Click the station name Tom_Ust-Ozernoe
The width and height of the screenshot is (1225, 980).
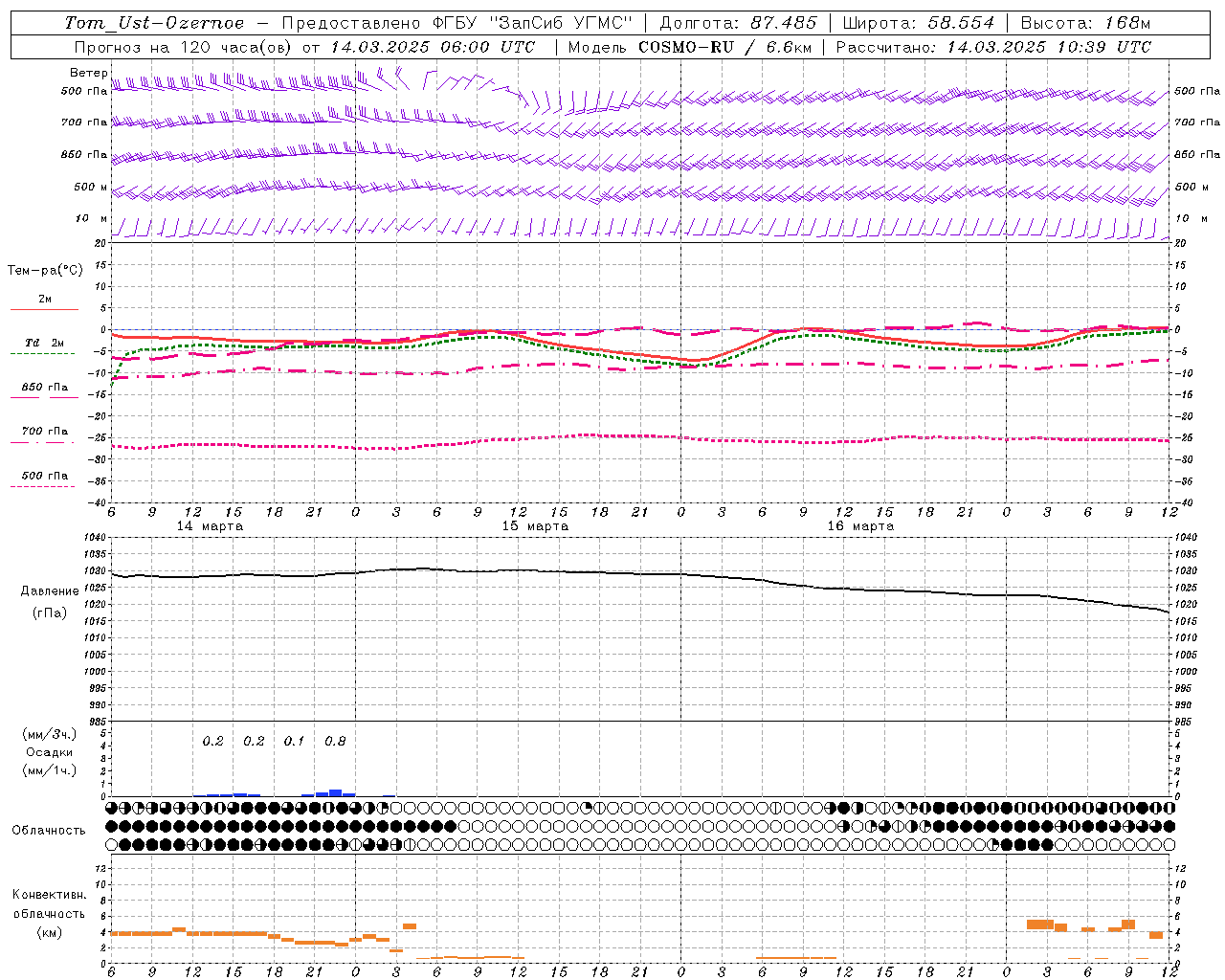(154, 23)
